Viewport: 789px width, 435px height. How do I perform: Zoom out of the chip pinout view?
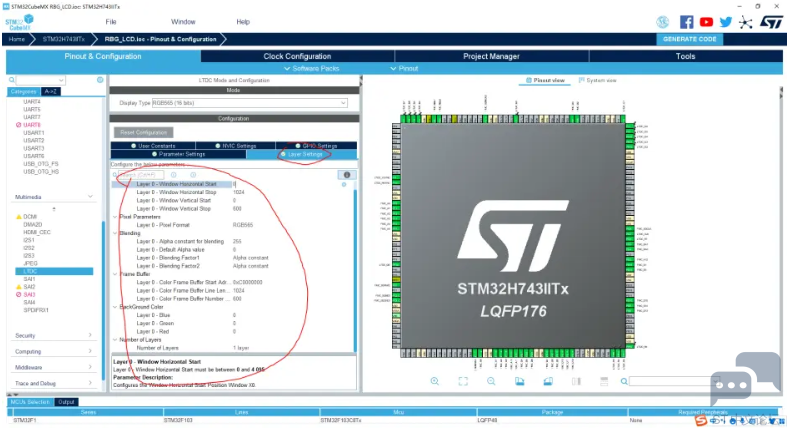491,382
